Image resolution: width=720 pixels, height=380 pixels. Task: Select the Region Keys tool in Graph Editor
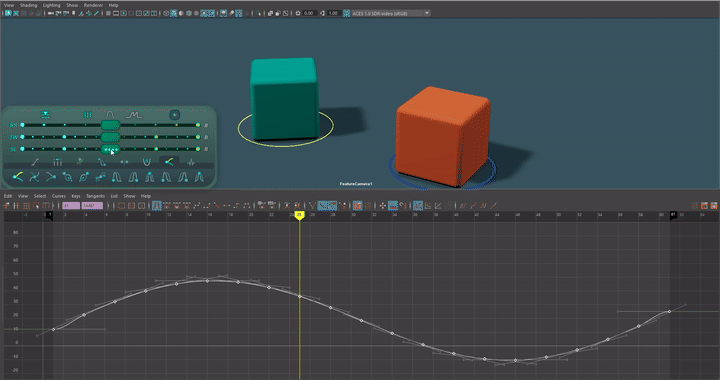pos(36,206)
